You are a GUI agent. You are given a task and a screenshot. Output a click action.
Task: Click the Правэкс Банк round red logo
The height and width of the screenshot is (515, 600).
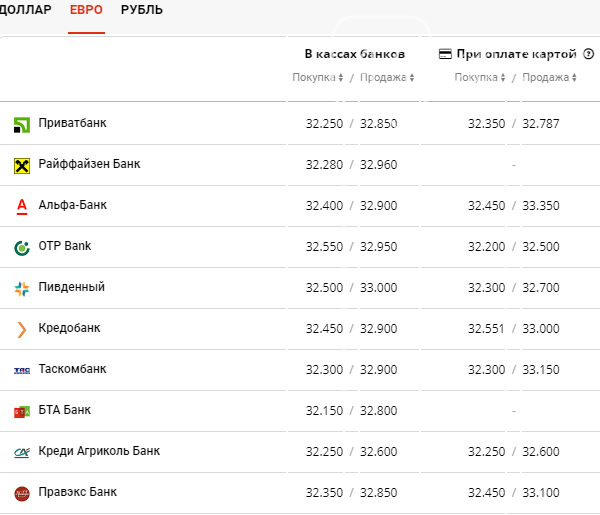[22, 494]
